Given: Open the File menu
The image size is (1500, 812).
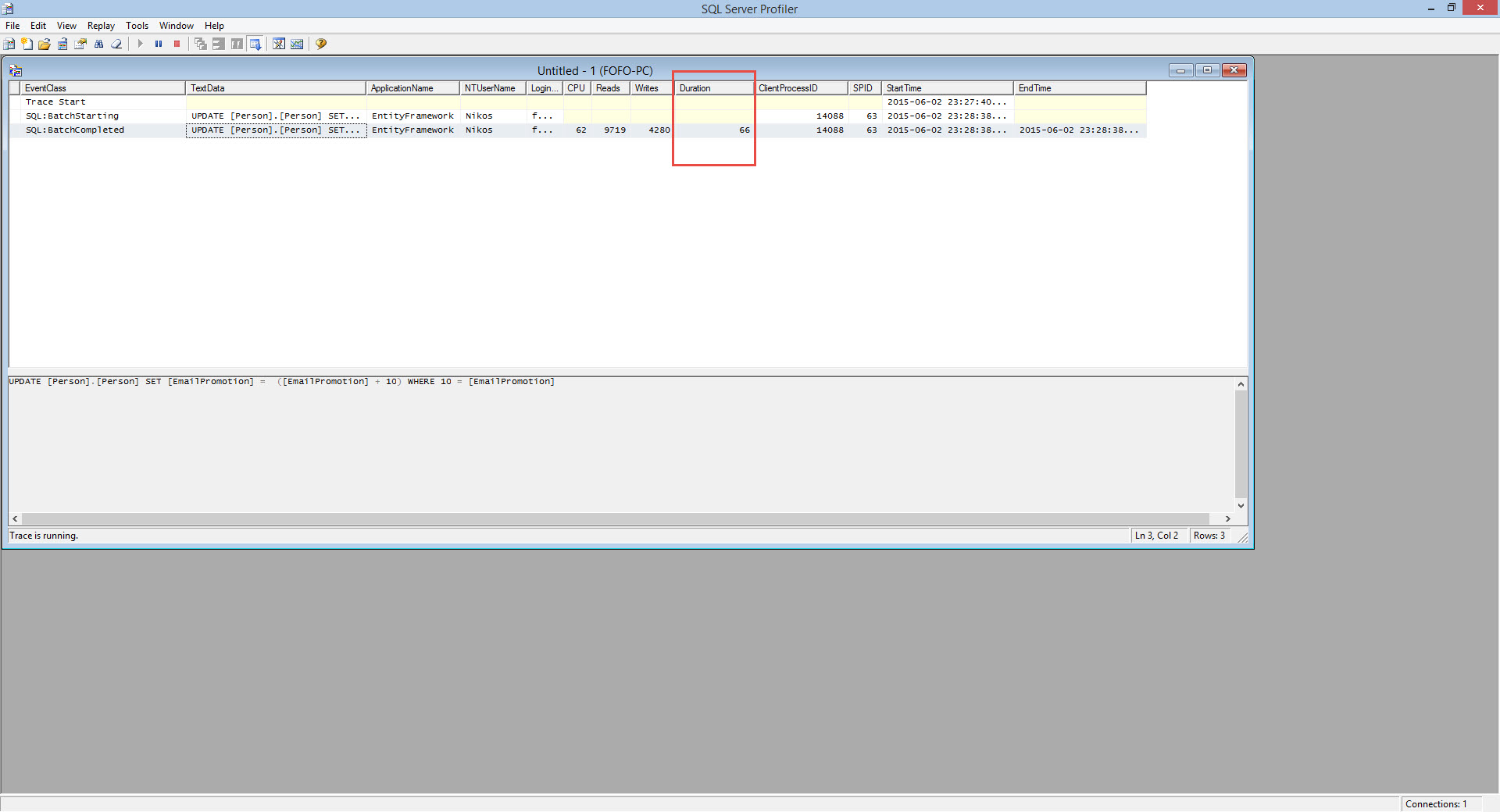Looking at the screenshot, I should point(12,26).
